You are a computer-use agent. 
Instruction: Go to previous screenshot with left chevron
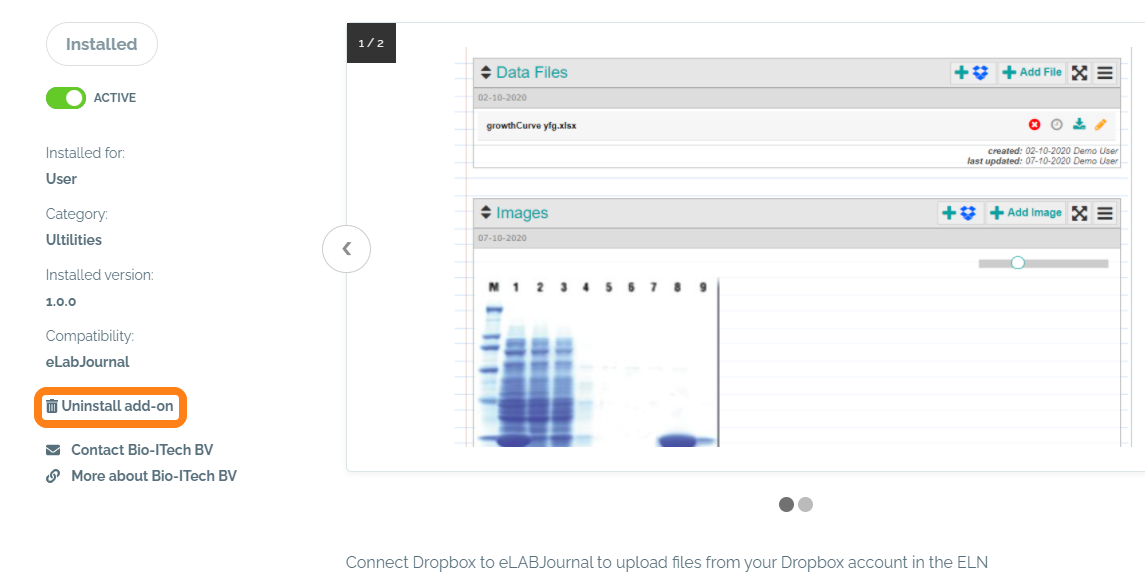coord(346,249)
